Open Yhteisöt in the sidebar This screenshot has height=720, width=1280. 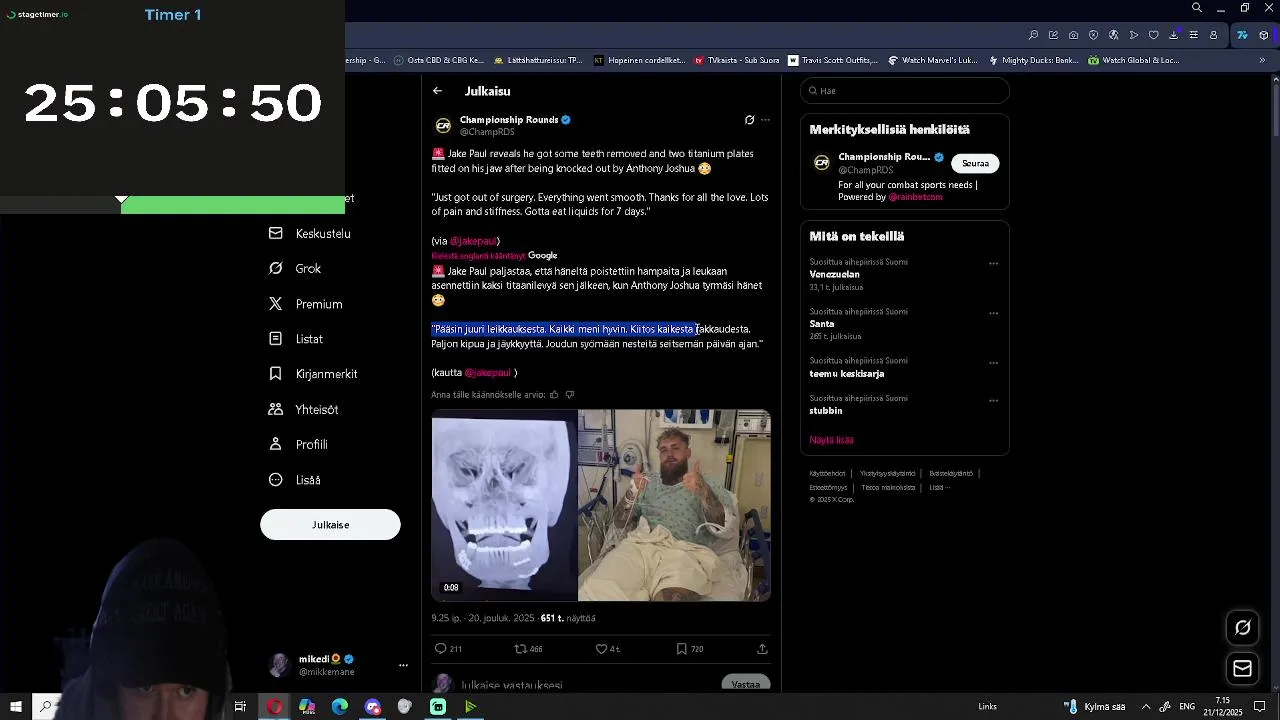[303, 409]
